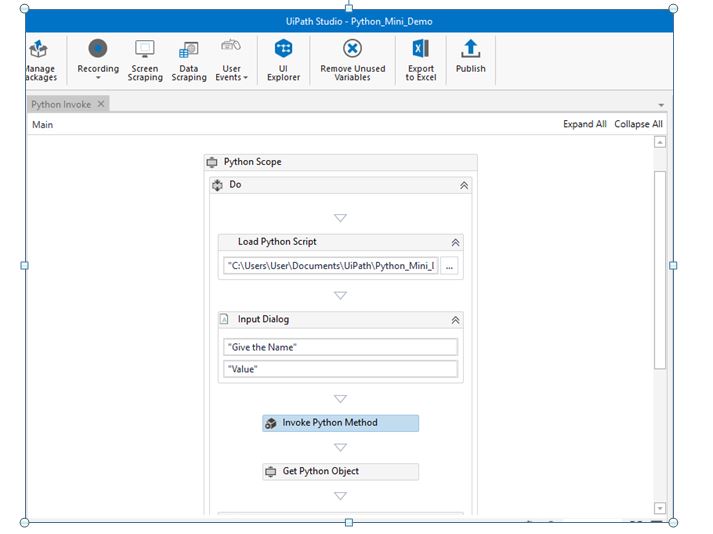This screenshot has width=713, height=534.
Task: Click the Python Scope activity icon
Action: coord(212,162)
